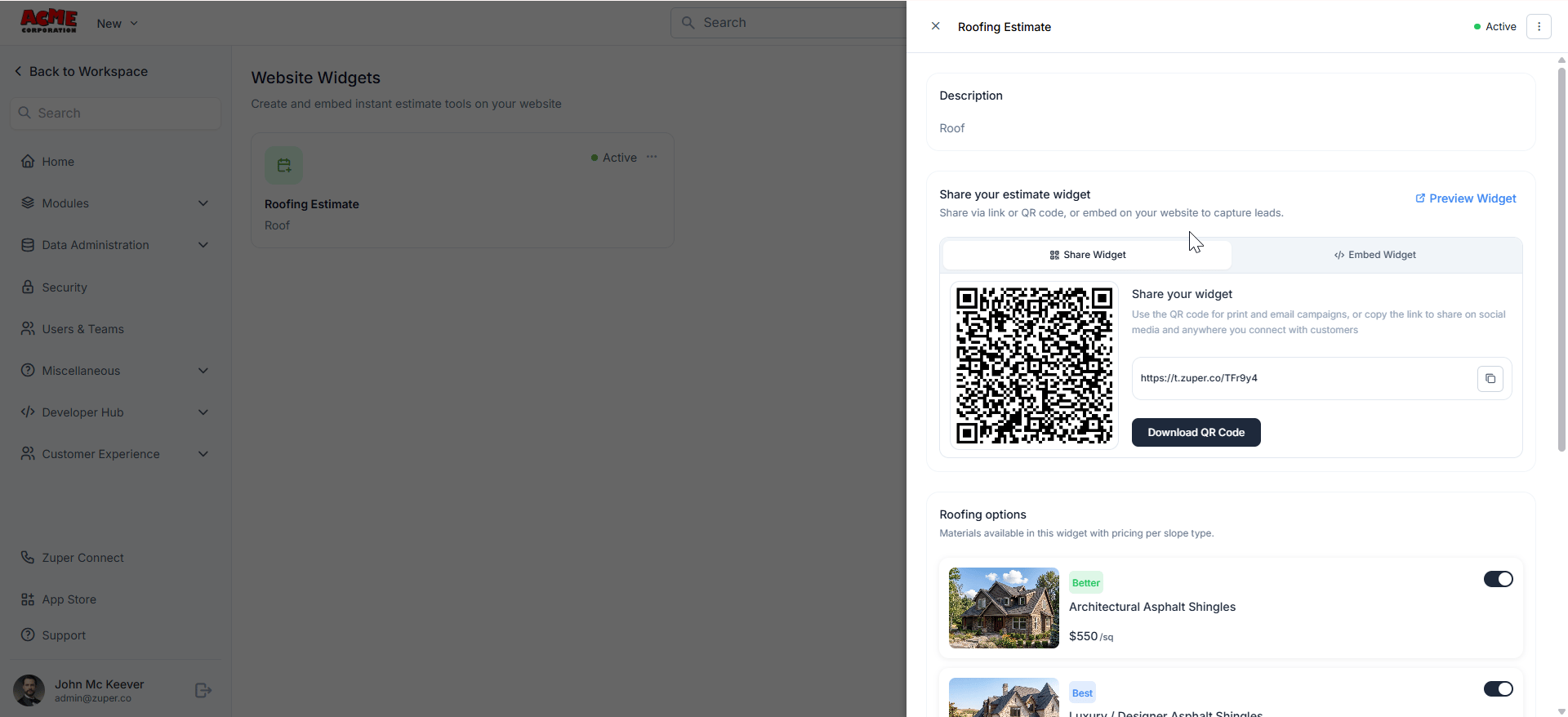Click the Roofing options heading

pyautogui.click(x=982, y=514)
